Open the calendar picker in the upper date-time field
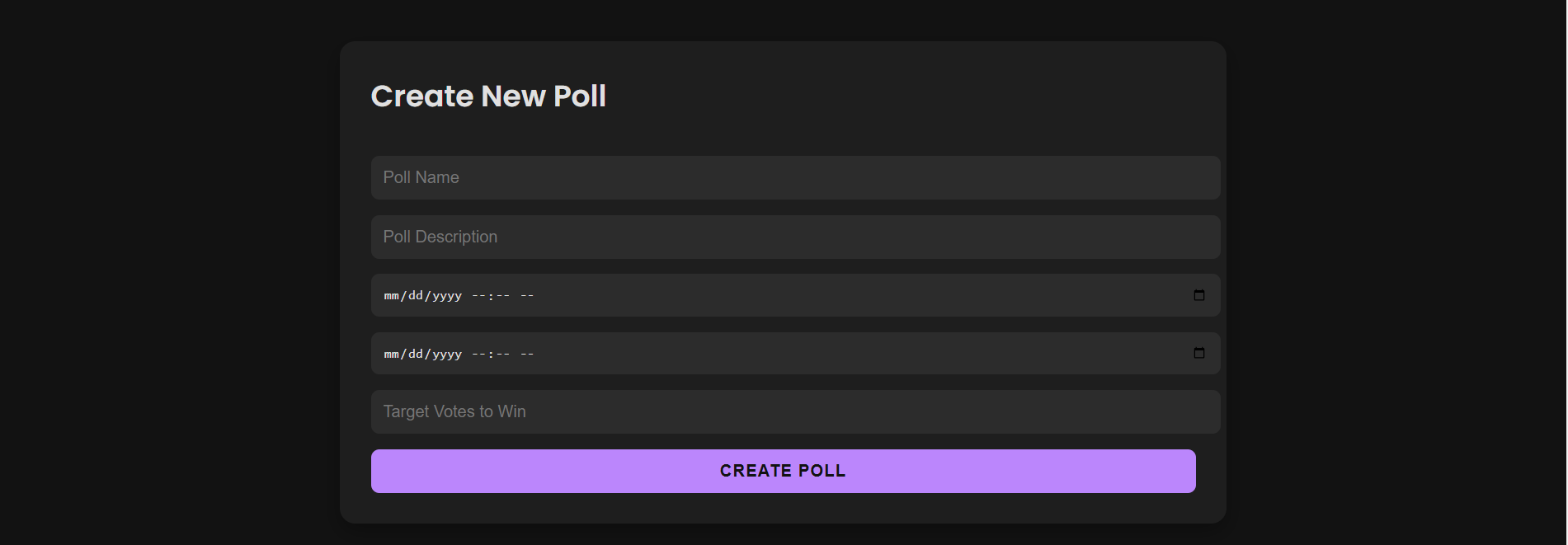Screen dimensions: 1568x545 tap(1199, 295)
